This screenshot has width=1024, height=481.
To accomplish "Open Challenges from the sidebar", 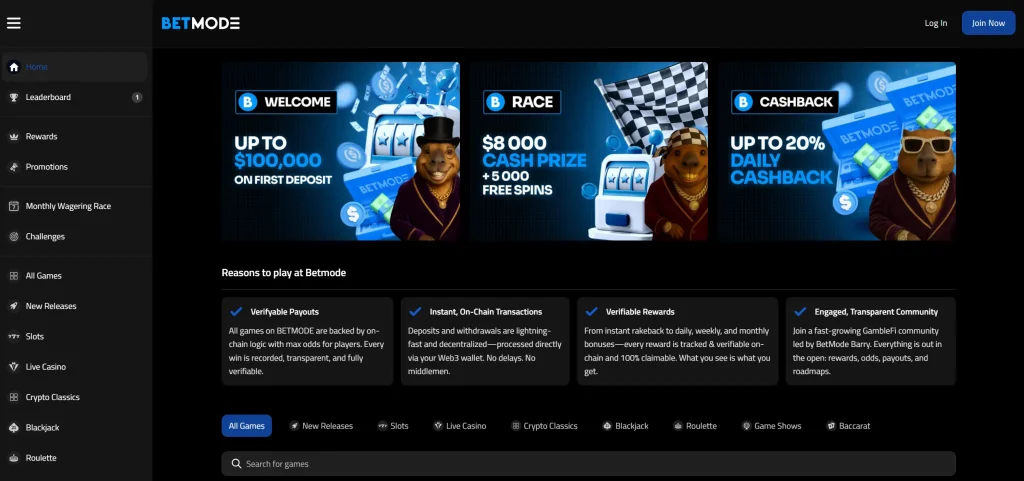I will 45,237.
